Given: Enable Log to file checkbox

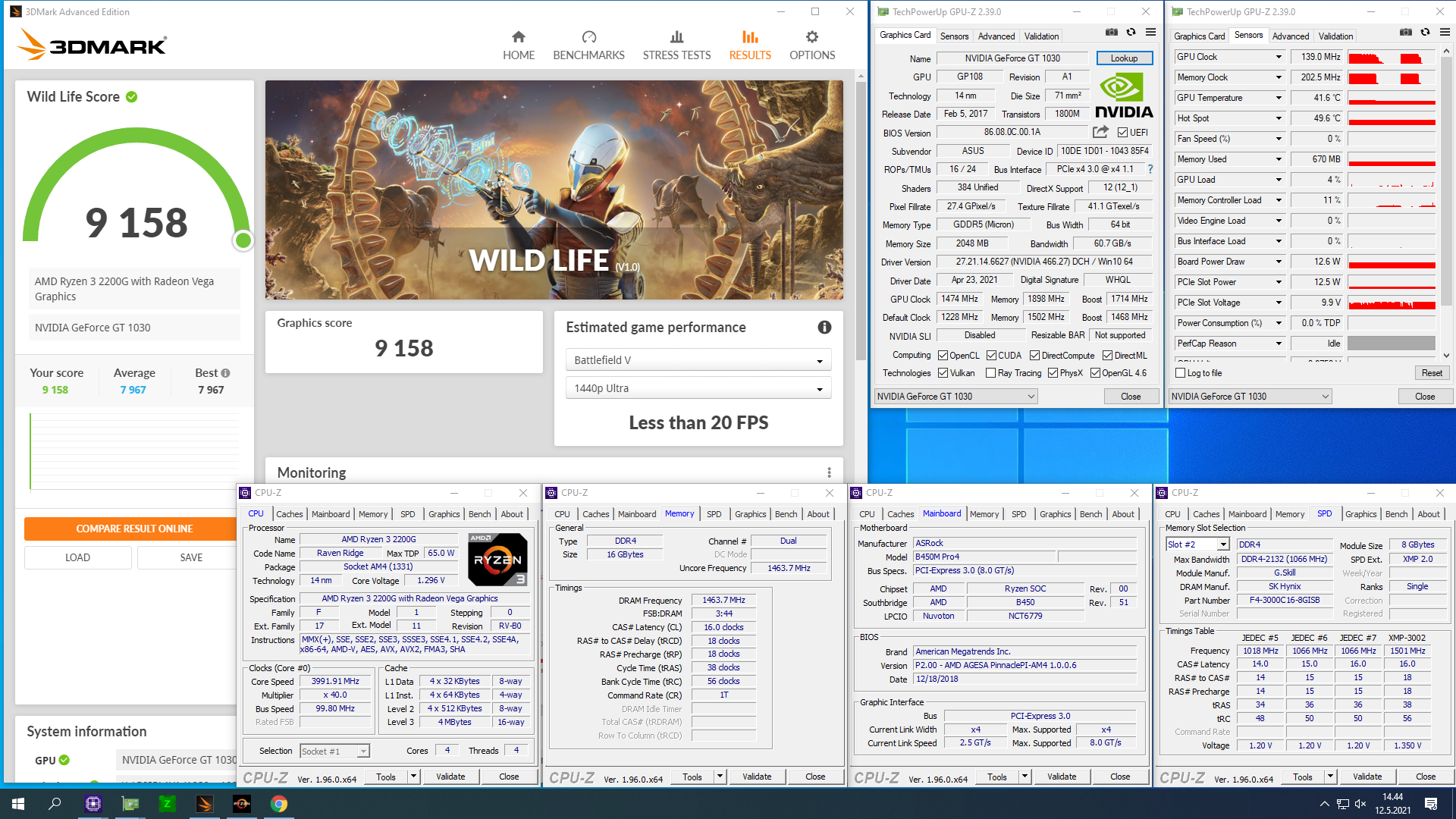Looking at the screenshot, I should point(1180,373).
